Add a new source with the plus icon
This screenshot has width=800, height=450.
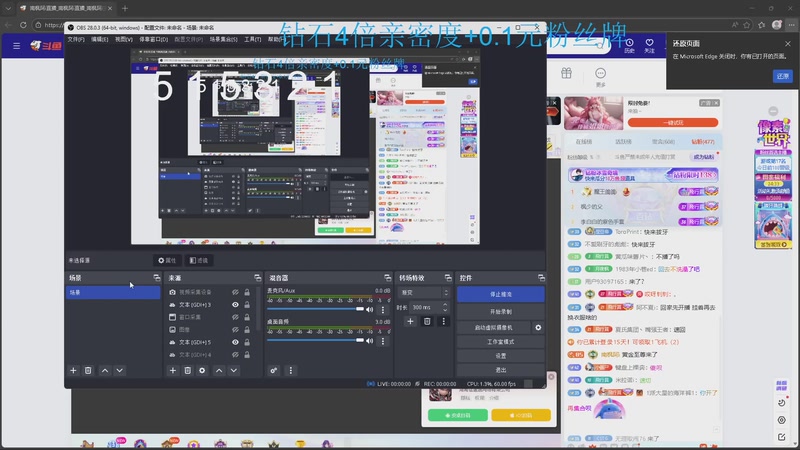(172, 370)
